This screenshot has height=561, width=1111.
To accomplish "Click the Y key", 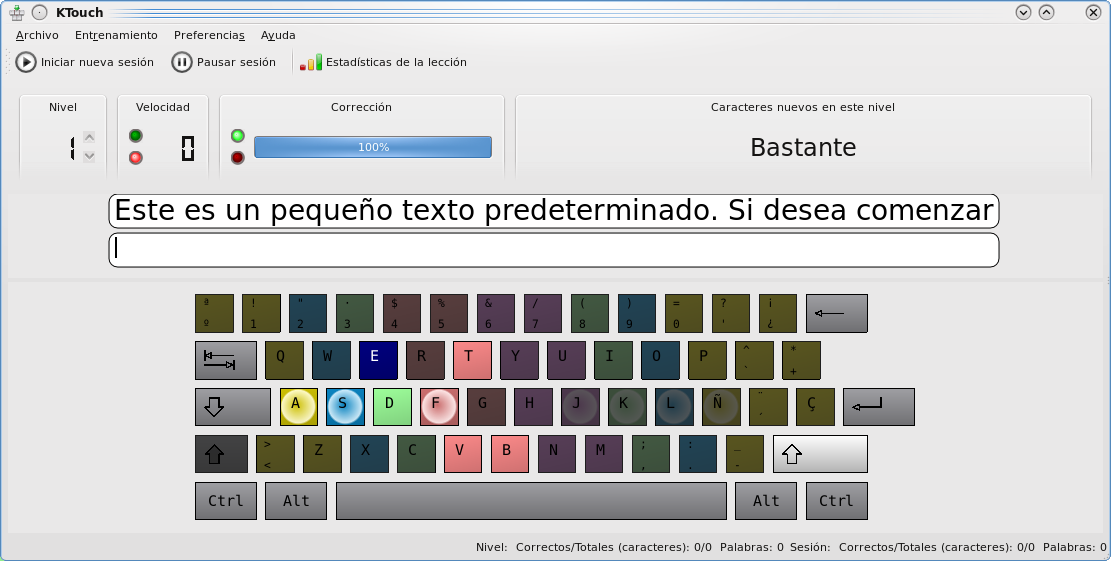I will (x=519, y=360).
